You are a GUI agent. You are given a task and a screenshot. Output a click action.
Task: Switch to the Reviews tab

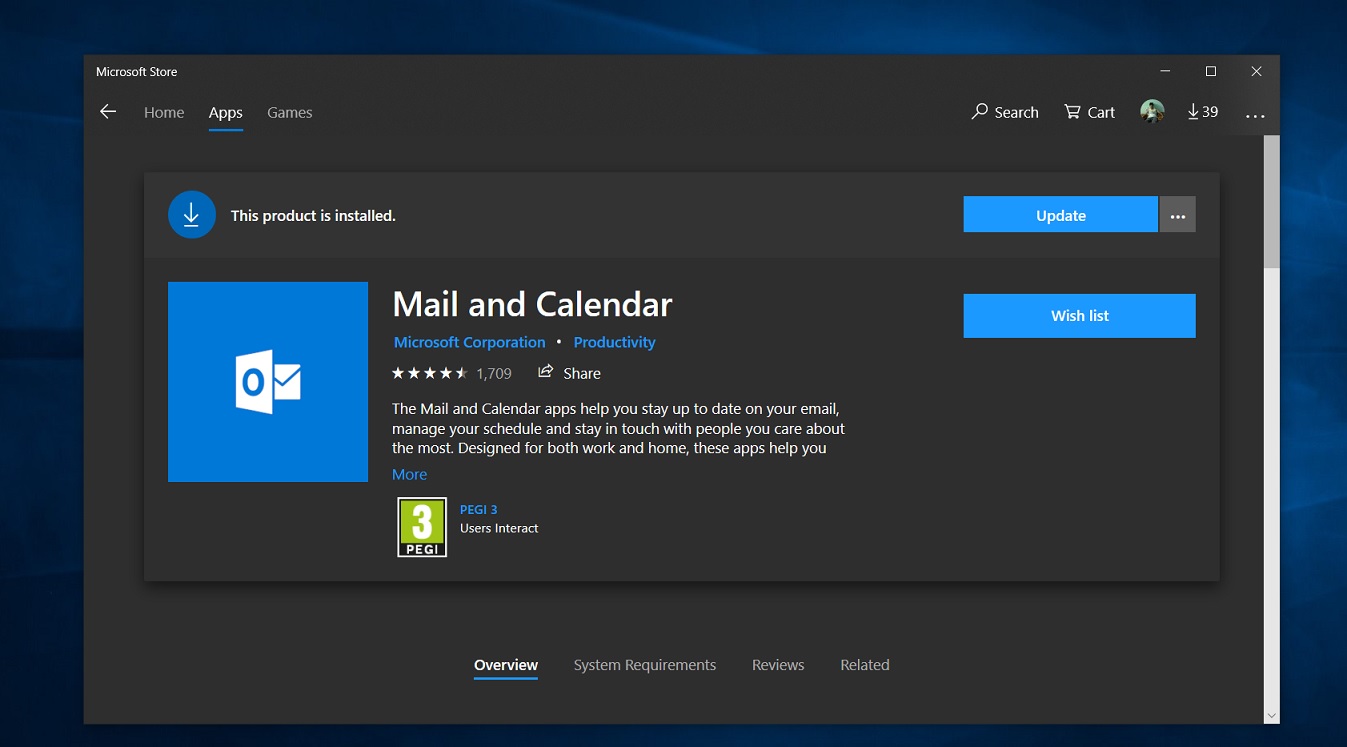(x=777, y=664)
